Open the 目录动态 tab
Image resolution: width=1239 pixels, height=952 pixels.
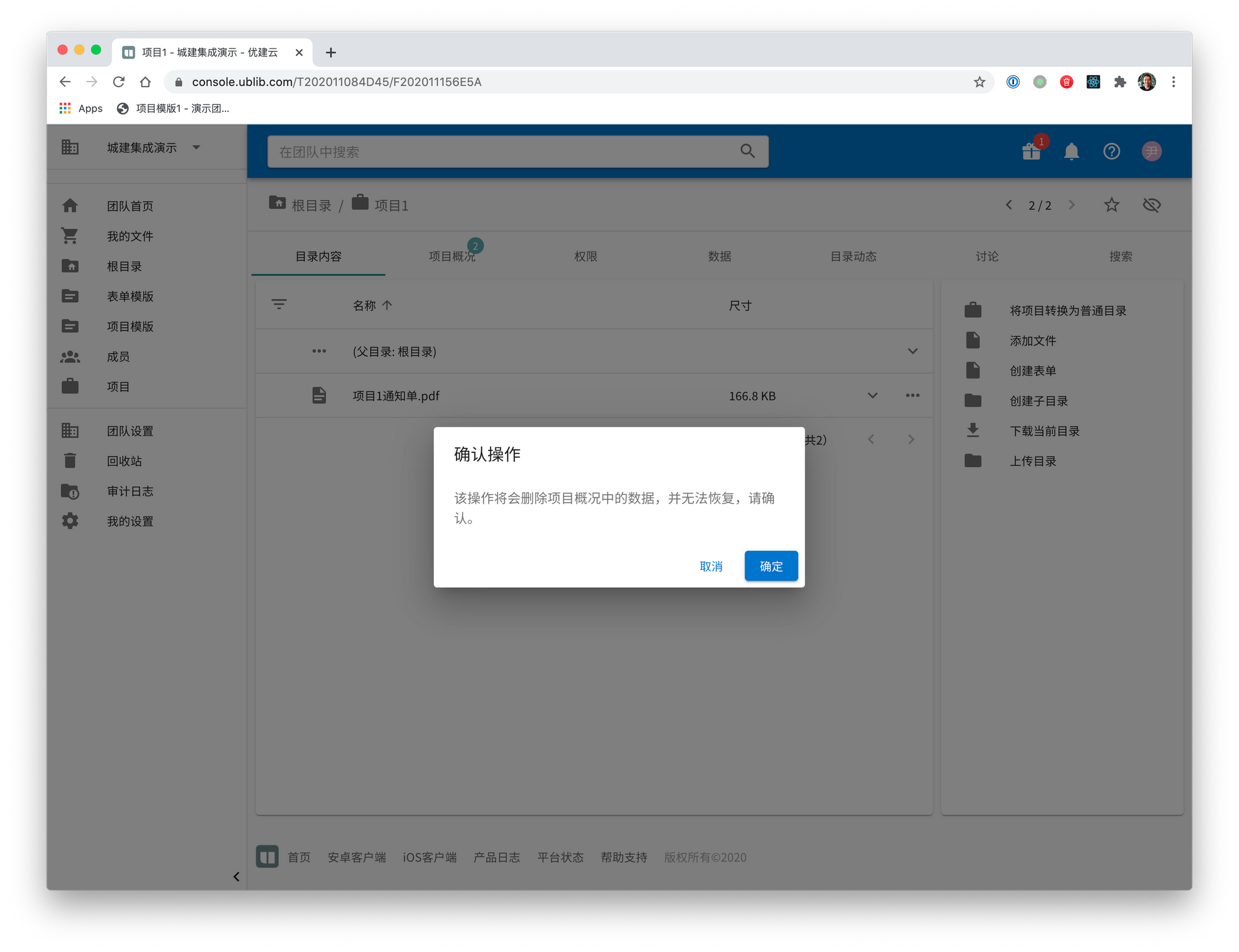pyautogui.click(x=853, y=256)
